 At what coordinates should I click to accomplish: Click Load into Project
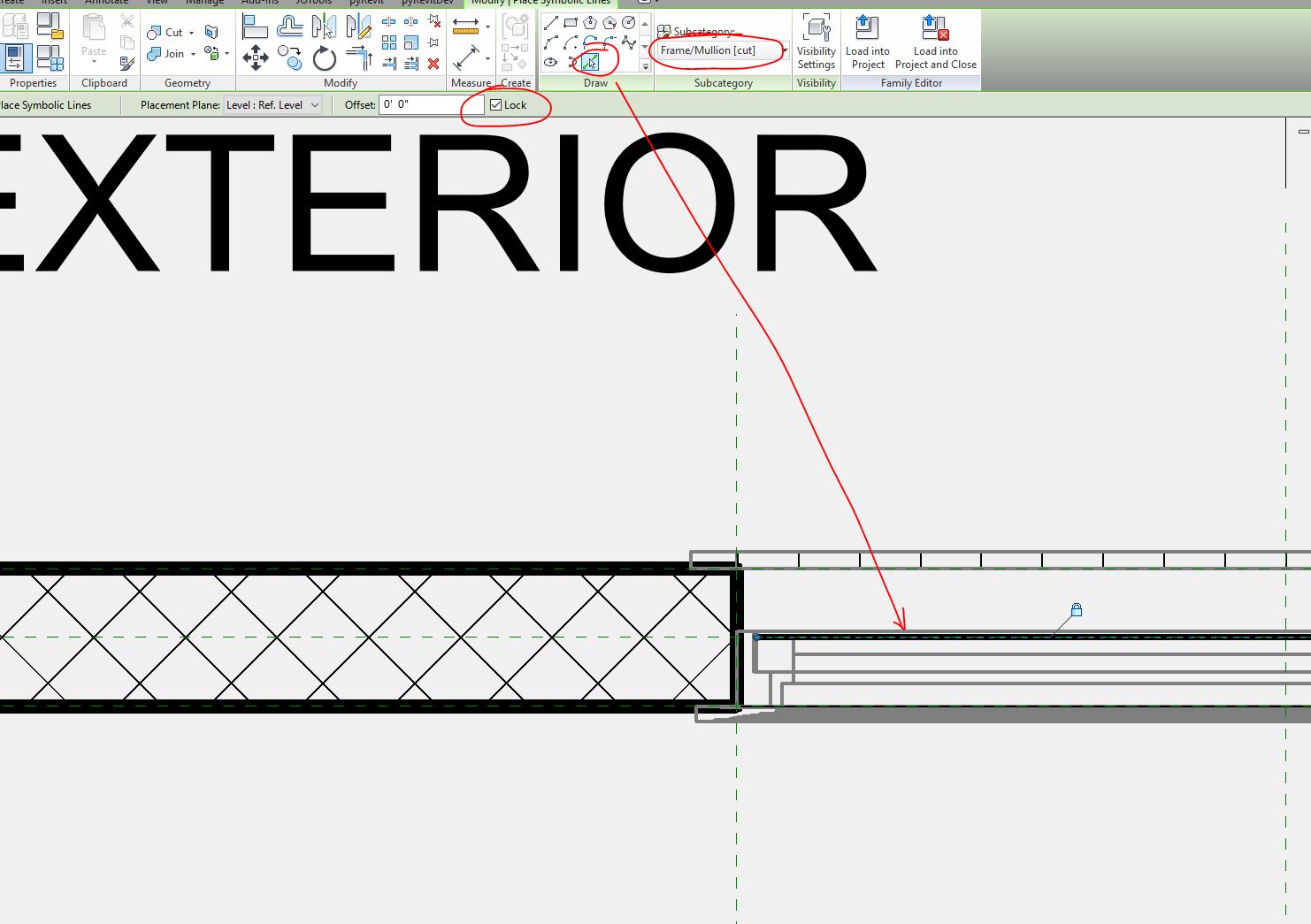pos(867,42)
